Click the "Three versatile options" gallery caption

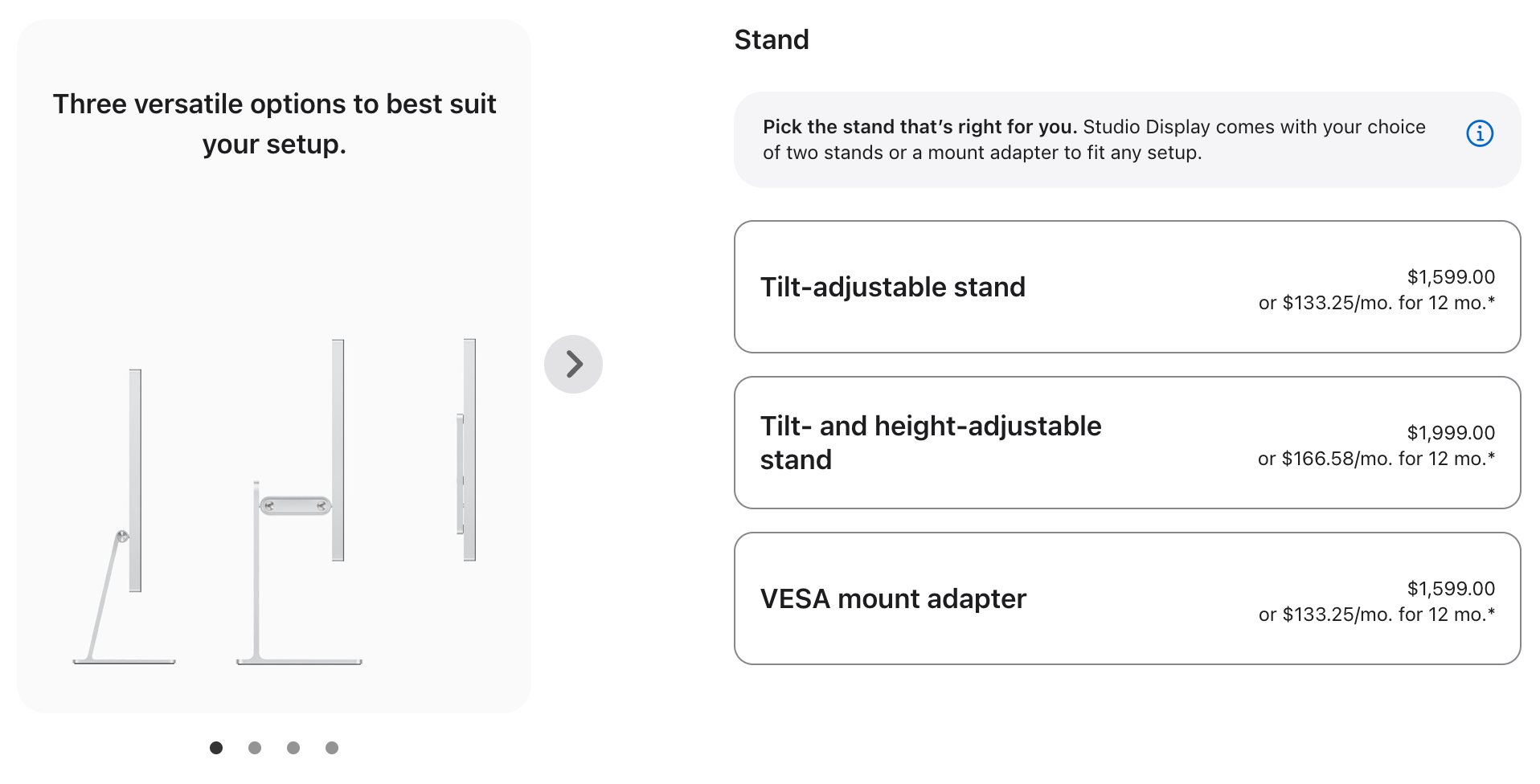274,124
